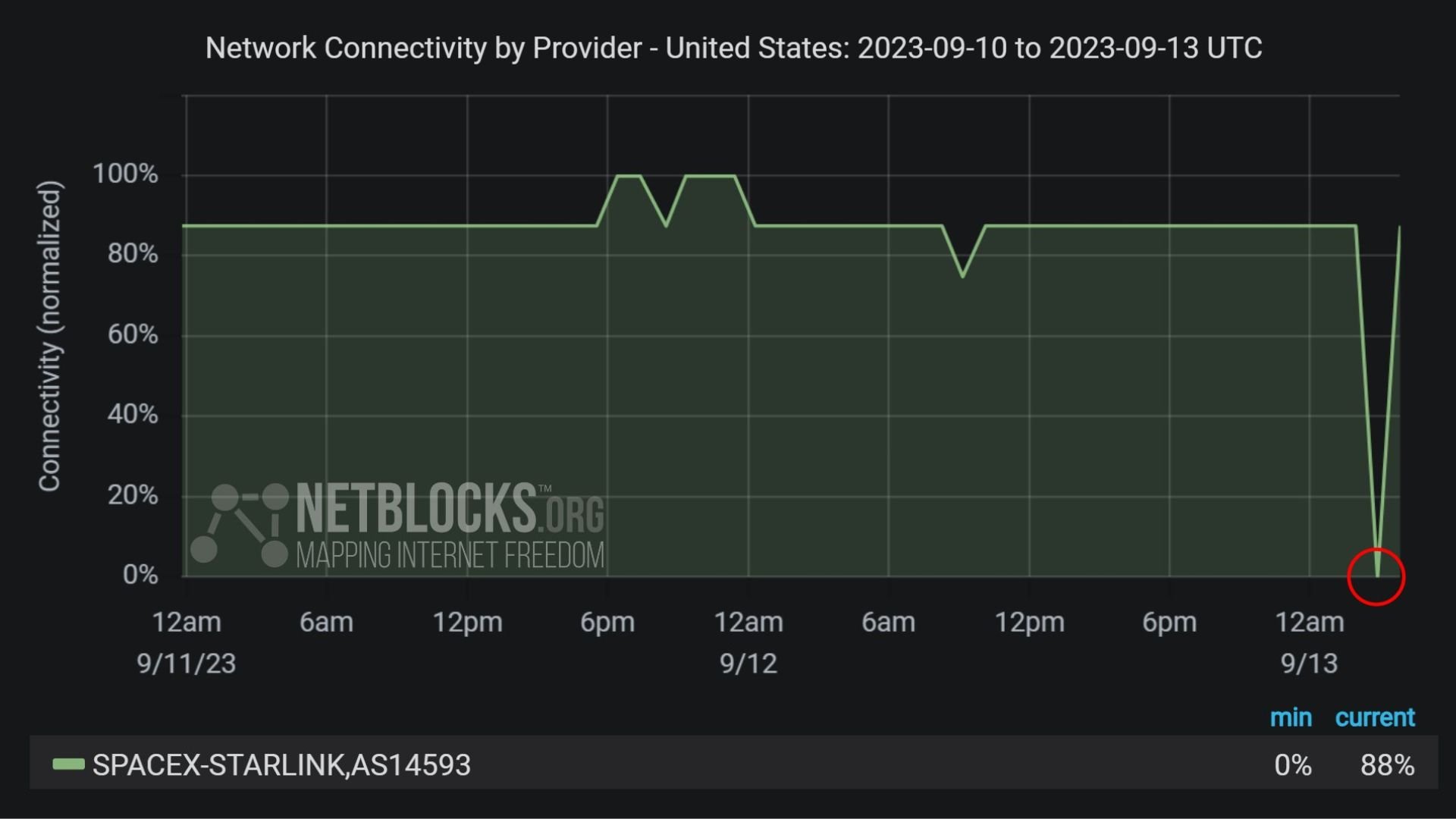Click the Connectivity (normalized) y-axis label
This screenshot has height=819, width=1456.
point(50,336)
